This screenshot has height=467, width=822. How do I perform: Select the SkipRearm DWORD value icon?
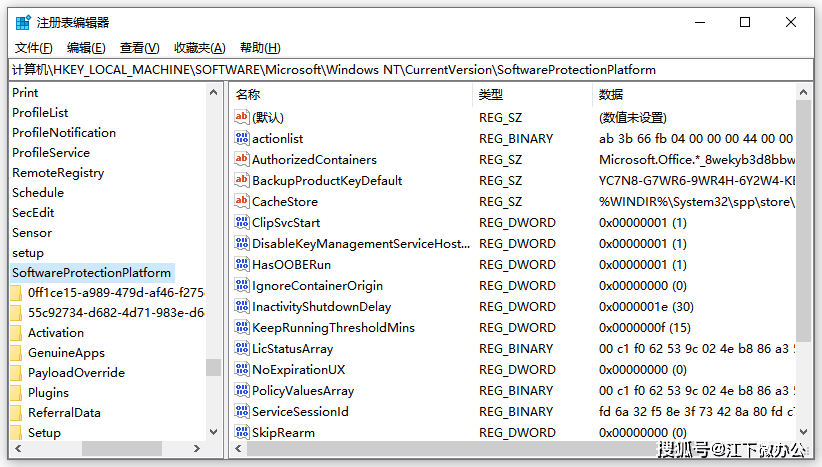point(241,433)
